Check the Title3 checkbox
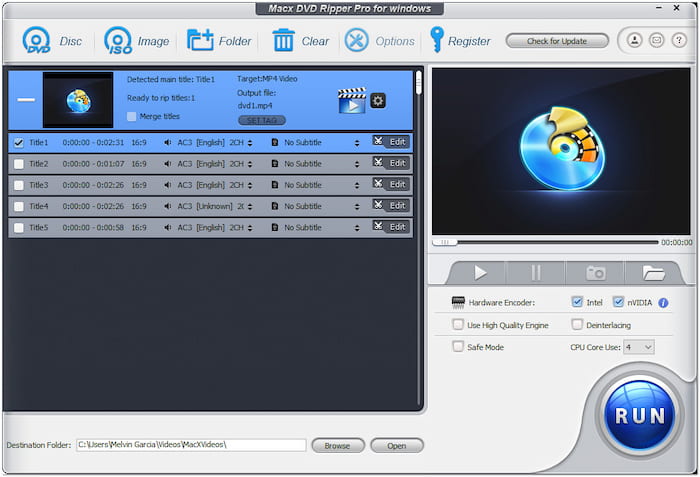Viewport: 700px width, 477px height. click(19, 185)
